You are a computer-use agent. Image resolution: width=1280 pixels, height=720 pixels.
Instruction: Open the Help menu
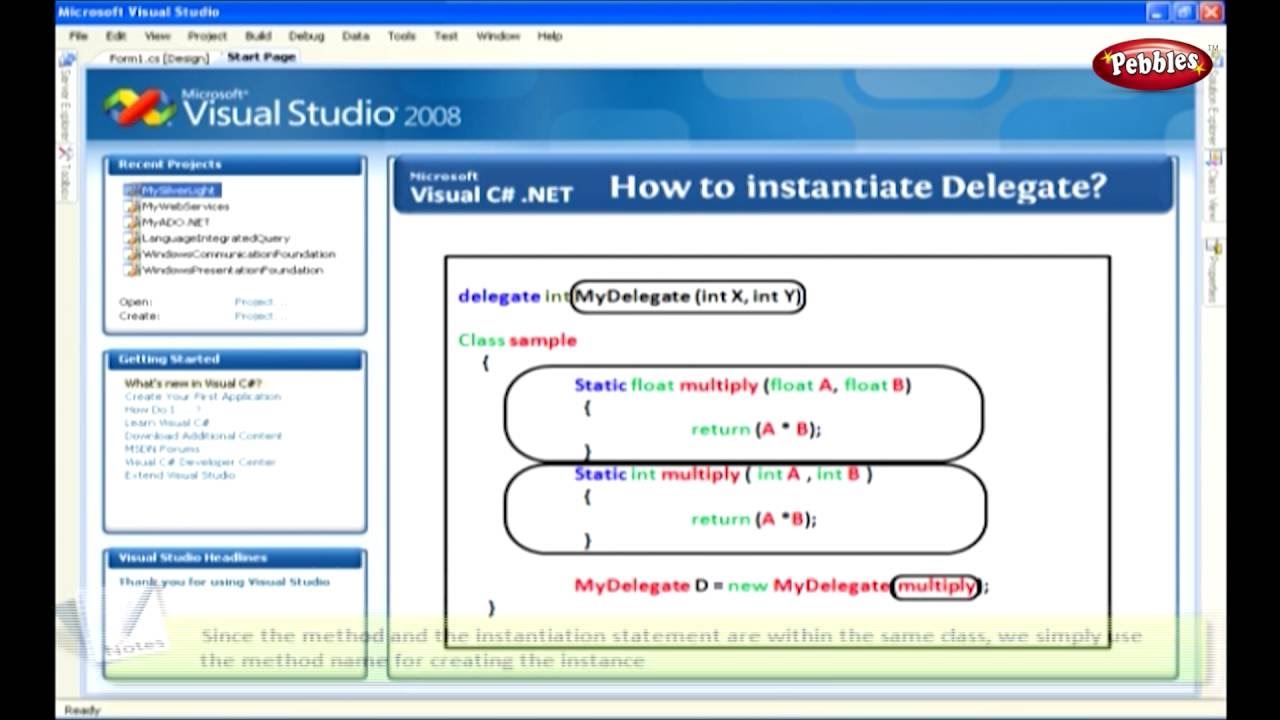550,36
